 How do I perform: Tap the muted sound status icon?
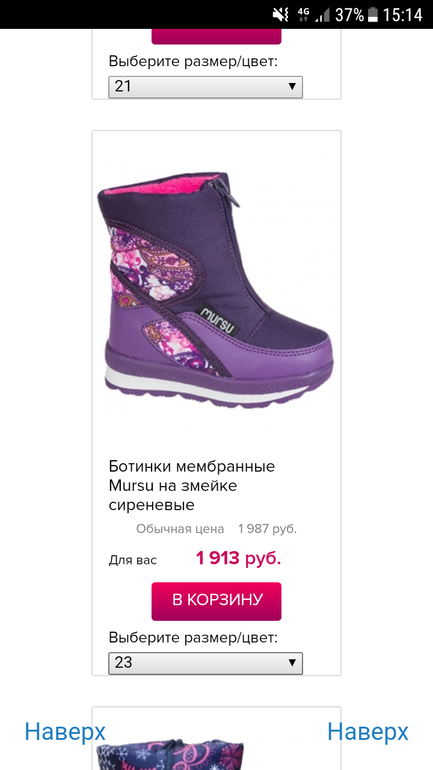click(x=280, y=15)
